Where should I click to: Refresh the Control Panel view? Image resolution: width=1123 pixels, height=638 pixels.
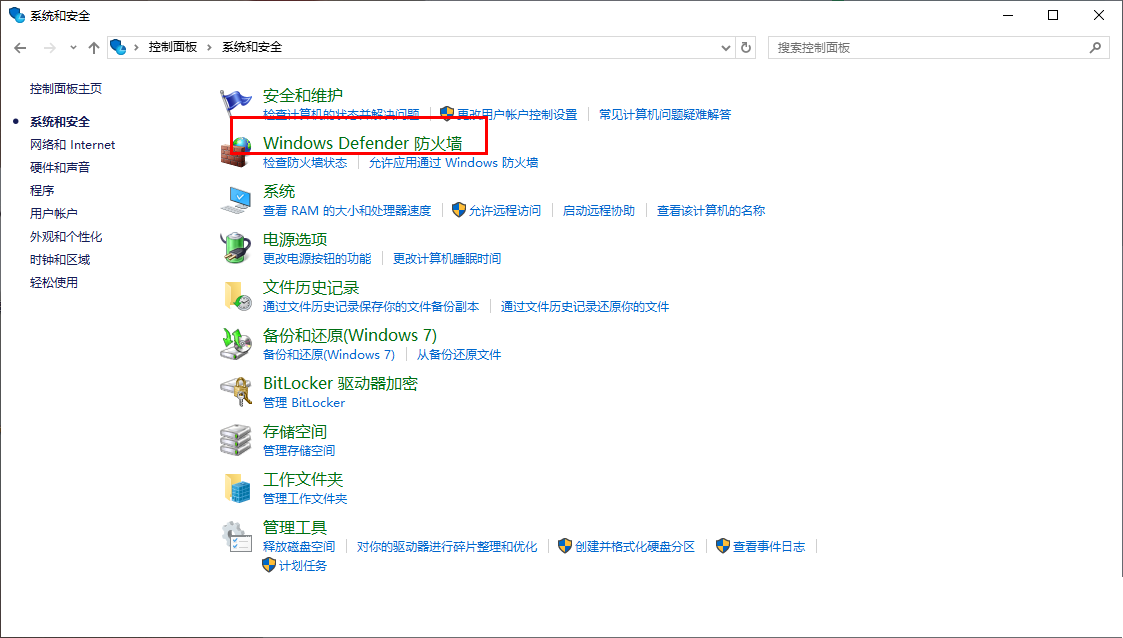tap(746, 48)
